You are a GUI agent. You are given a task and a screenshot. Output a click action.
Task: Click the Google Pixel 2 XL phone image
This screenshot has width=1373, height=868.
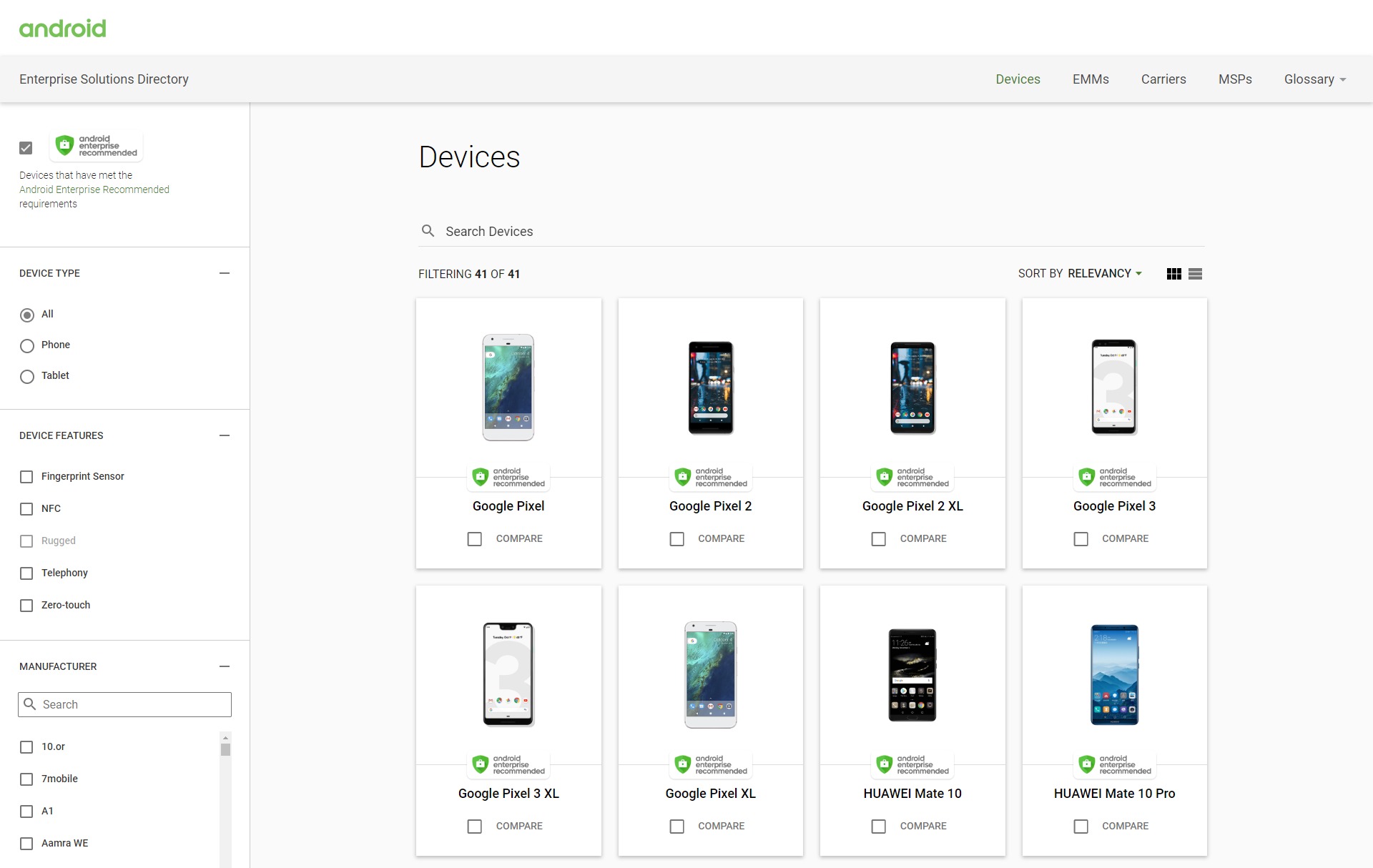pos(912,388)
